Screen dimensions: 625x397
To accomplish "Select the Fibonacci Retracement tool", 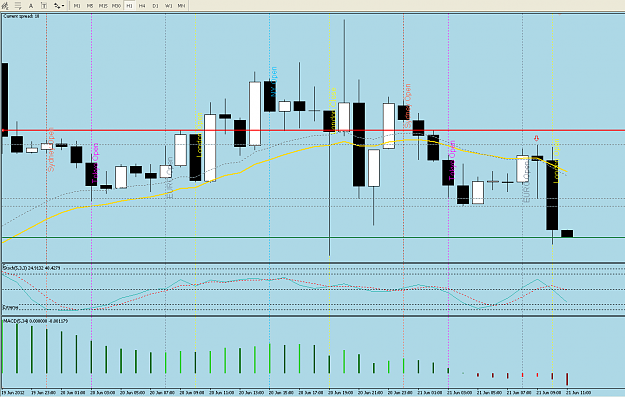I will 18,6.
